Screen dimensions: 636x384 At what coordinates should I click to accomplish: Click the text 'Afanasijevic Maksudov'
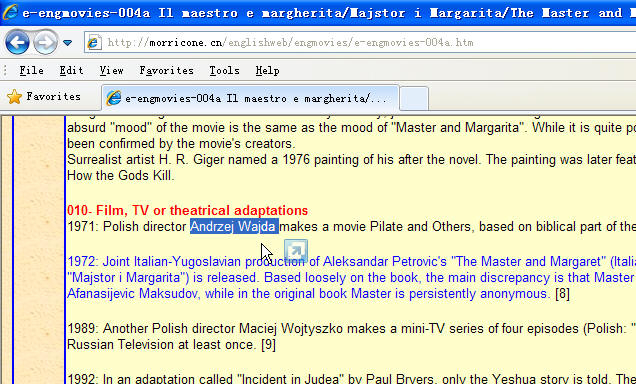tap(133, 293)
